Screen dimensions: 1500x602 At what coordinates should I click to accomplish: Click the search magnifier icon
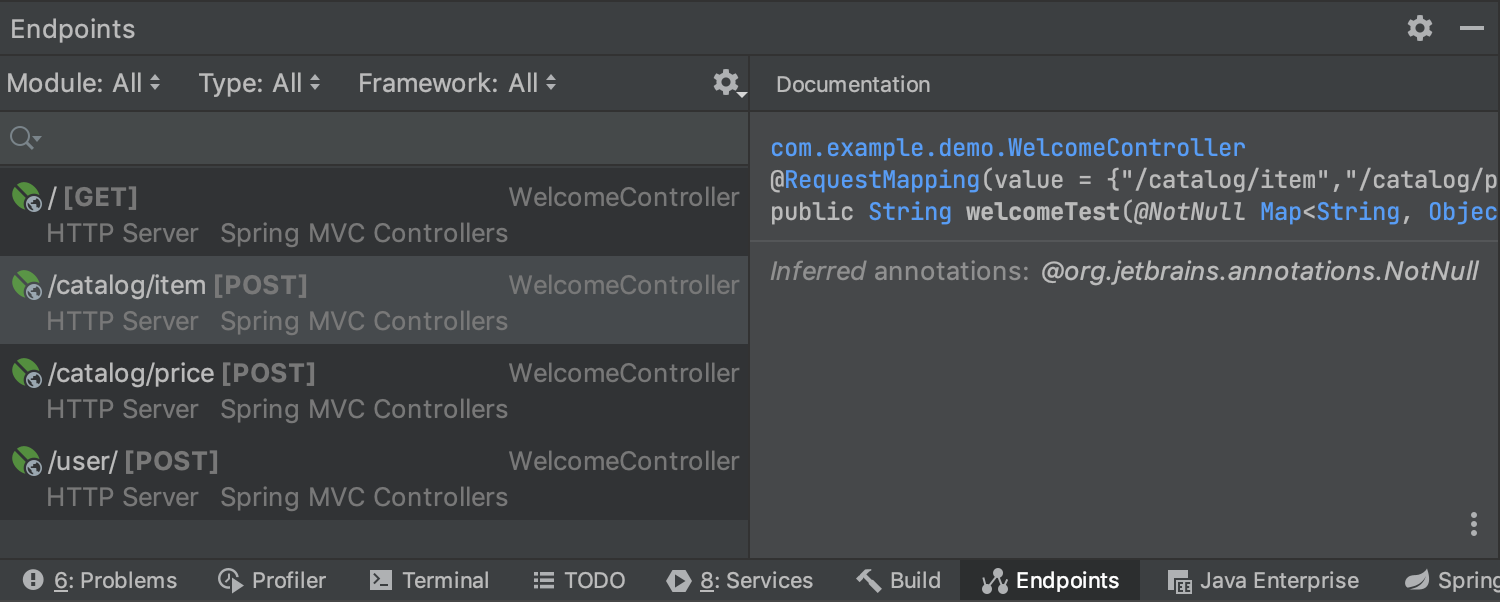[x=24, y=138]
